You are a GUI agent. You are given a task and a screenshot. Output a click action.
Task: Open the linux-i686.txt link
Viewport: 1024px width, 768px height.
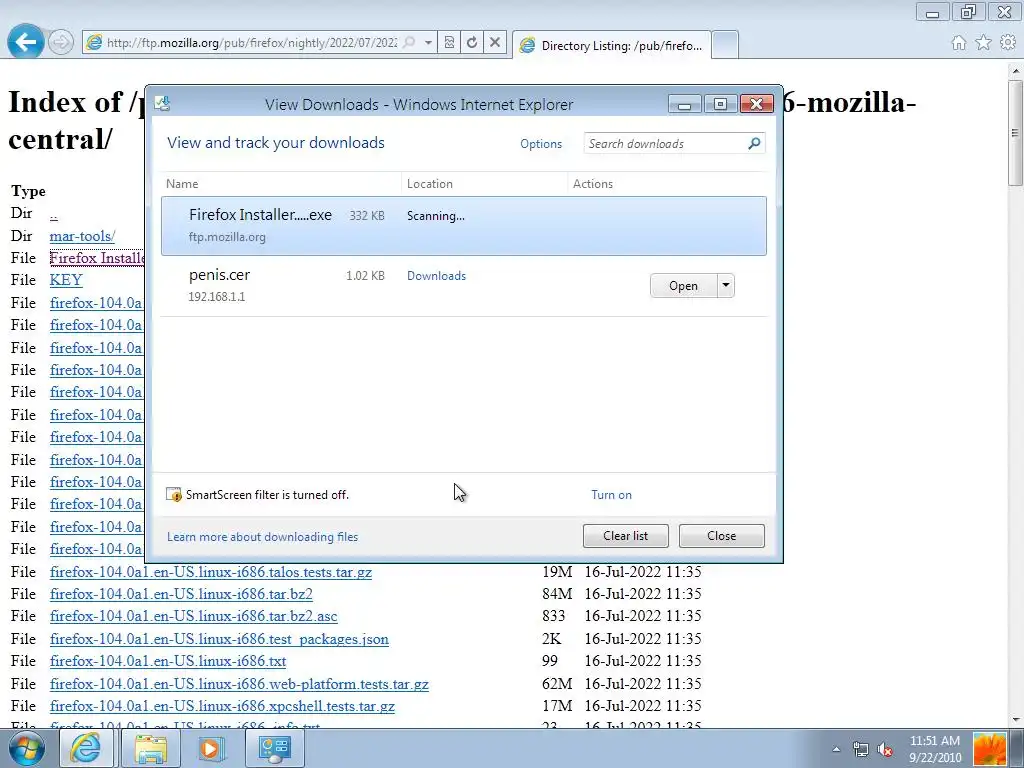pos(168,662)
